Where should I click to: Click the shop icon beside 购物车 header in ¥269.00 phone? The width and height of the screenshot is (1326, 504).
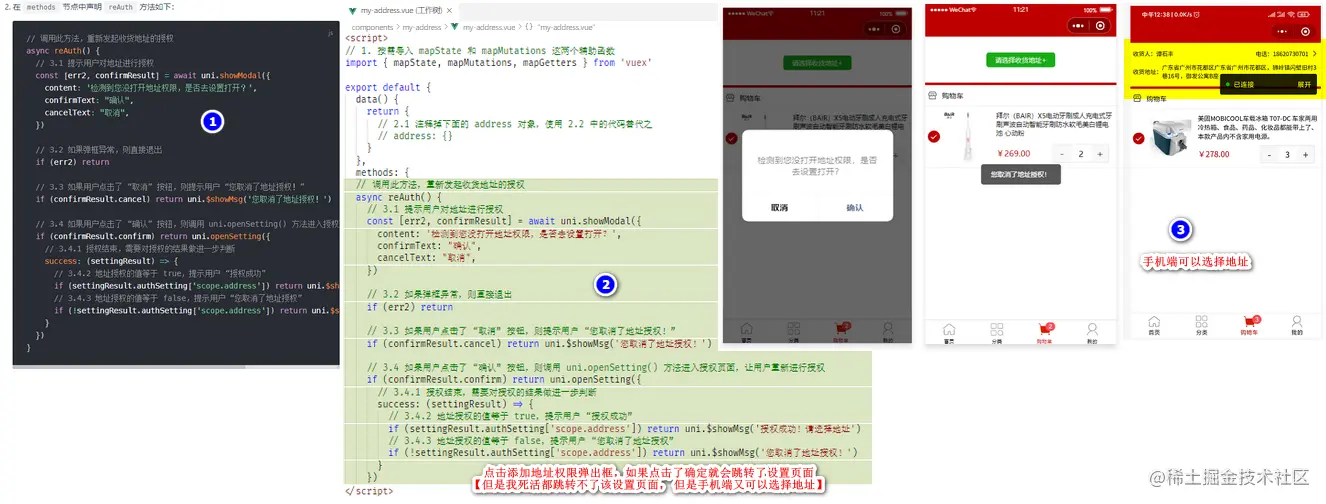[x=933, y=95]
